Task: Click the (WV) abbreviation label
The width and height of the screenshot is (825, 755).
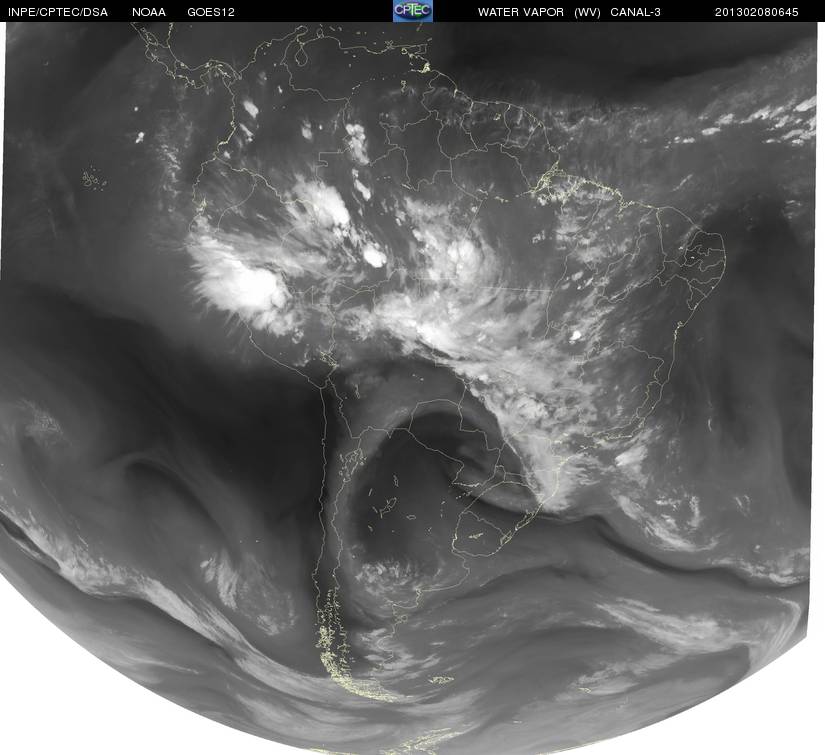Action: pyautogui.click(x=587, y=12)
